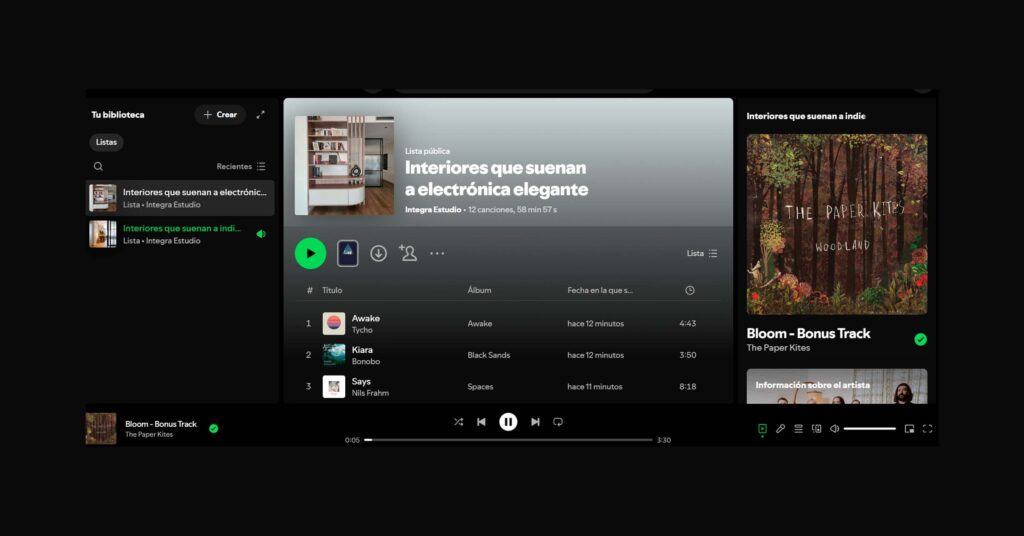Select the Listas filter chip
Image resolution: width=1024 pixels, height=536 pixels.
pos(106,142)
